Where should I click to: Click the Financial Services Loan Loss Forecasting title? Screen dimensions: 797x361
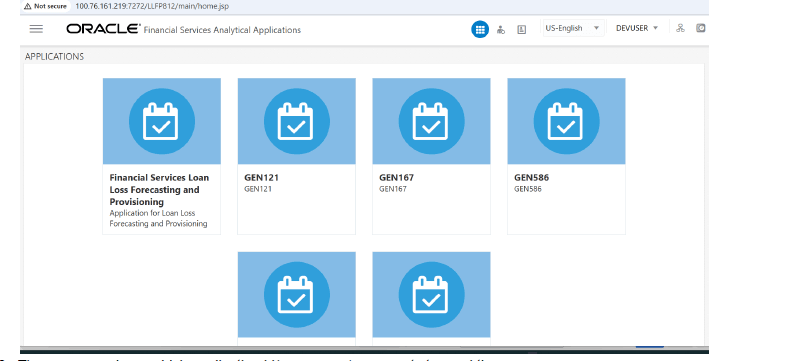click(159, 190)
